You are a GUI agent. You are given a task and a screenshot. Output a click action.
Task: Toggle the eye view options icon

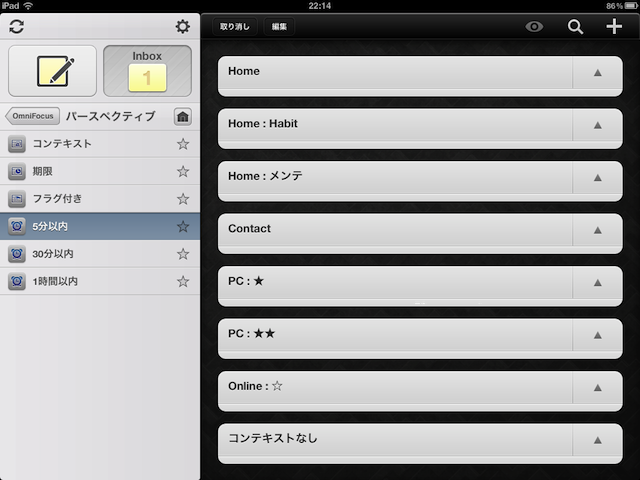tap(534, 27)
